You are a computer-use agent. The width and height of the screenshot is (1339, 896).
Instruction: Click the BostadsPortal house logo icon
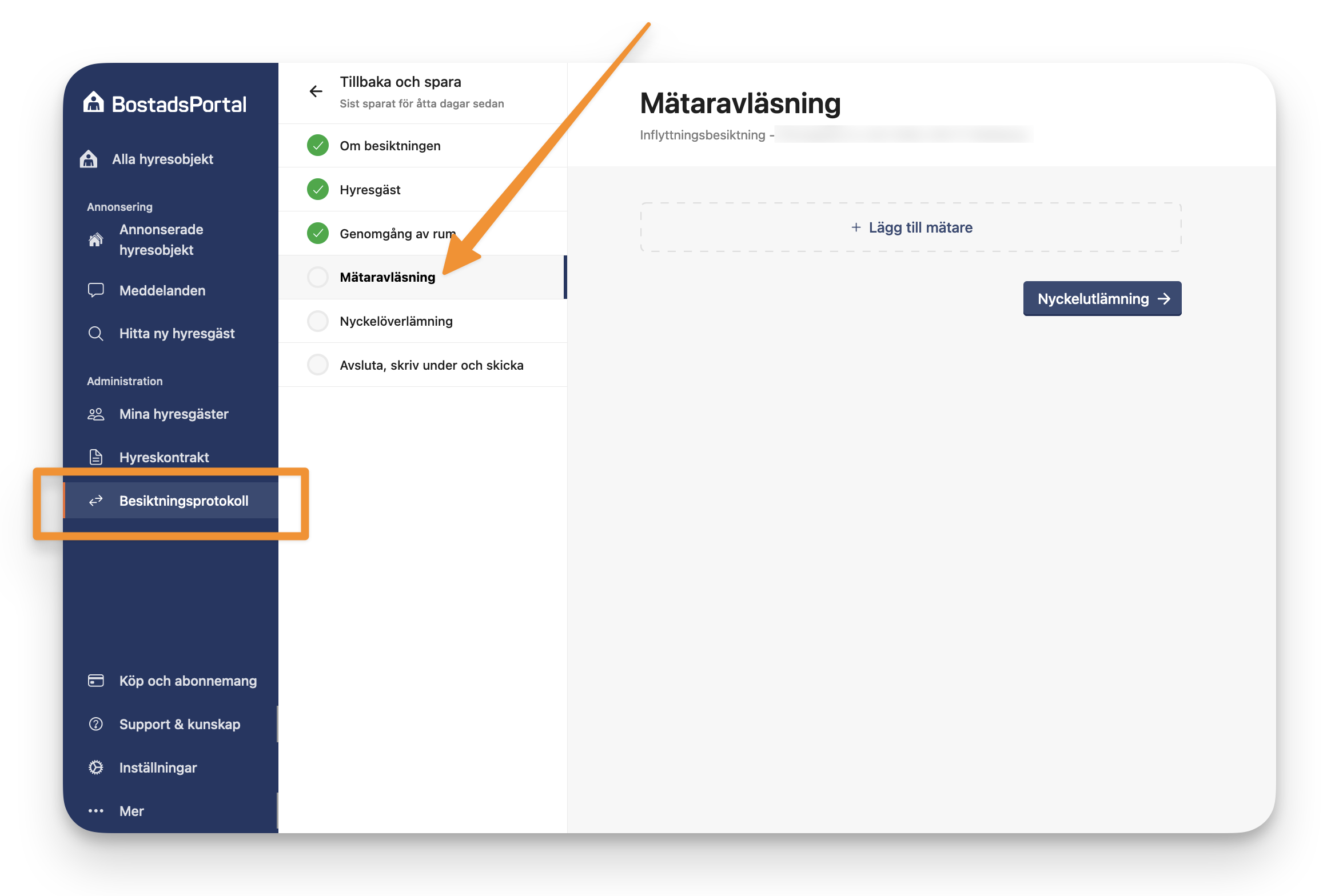coord(94,103)
